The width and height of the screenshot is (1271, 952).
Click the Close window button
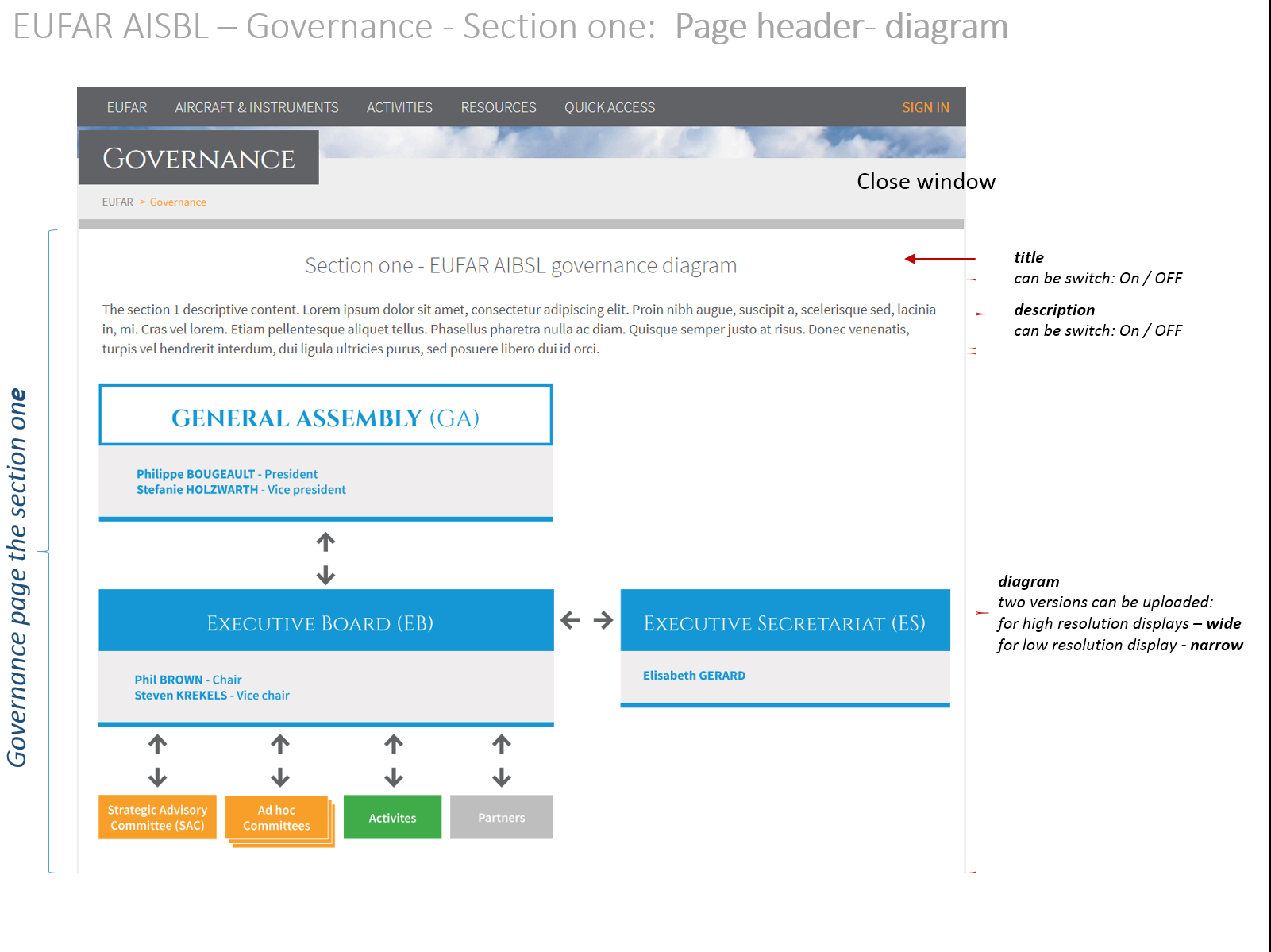926,182
